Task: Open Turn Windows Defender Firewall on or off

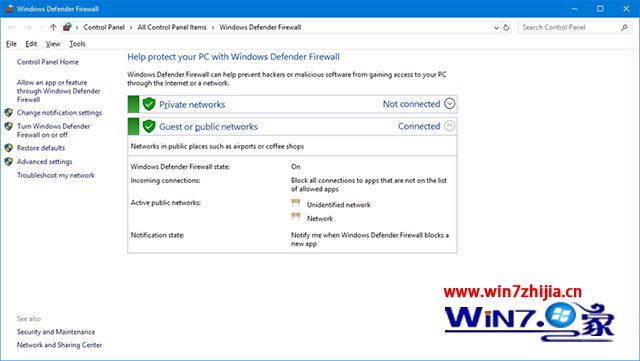Action: pos(53,130)
